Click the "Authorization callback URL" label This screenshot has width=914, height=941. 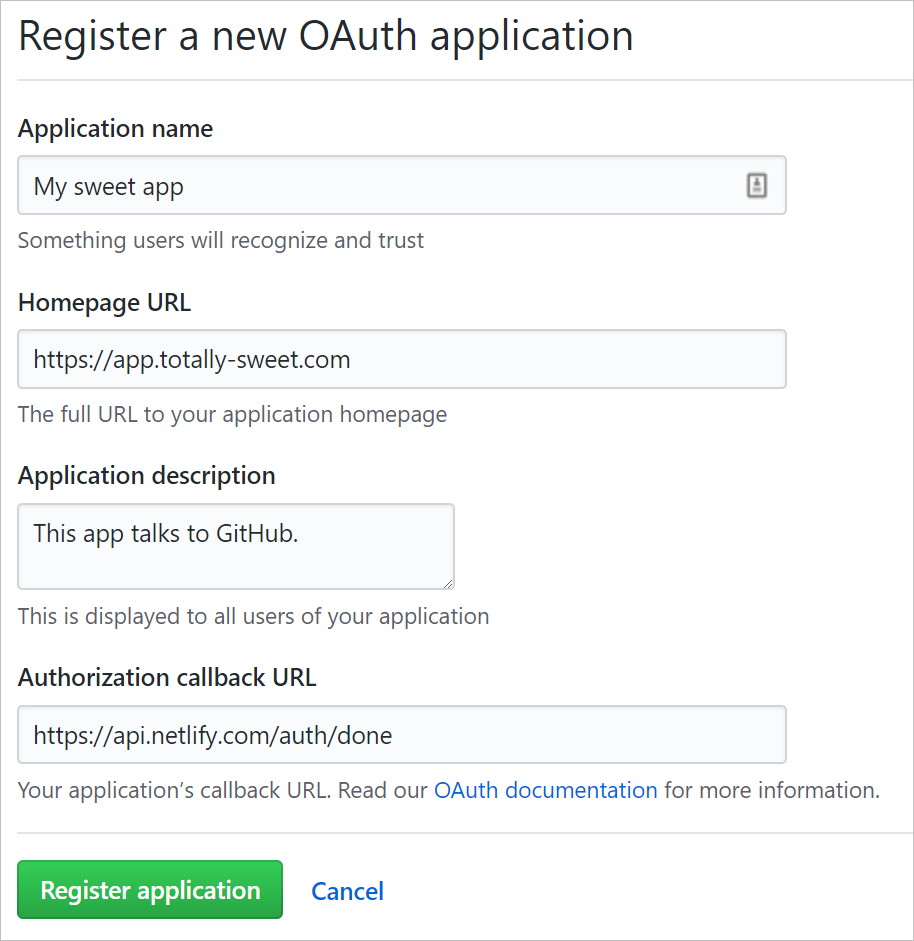[x=167, y=677]
